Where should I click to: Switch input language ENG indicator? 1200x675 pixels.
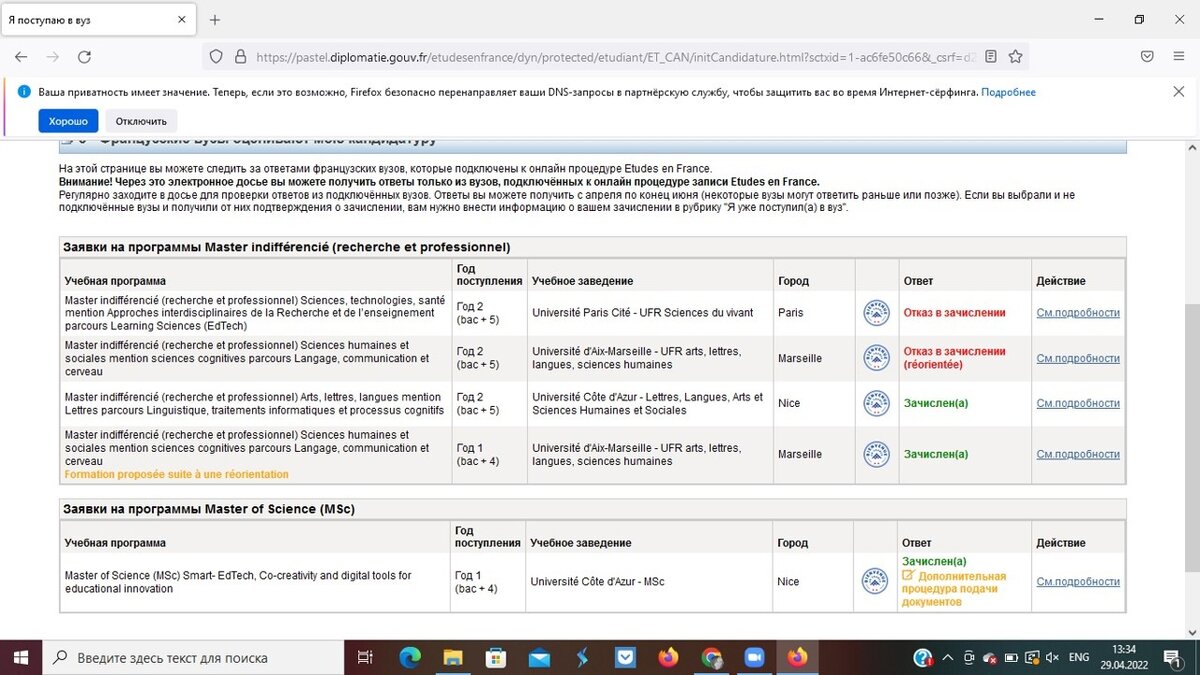(1079, 657)
